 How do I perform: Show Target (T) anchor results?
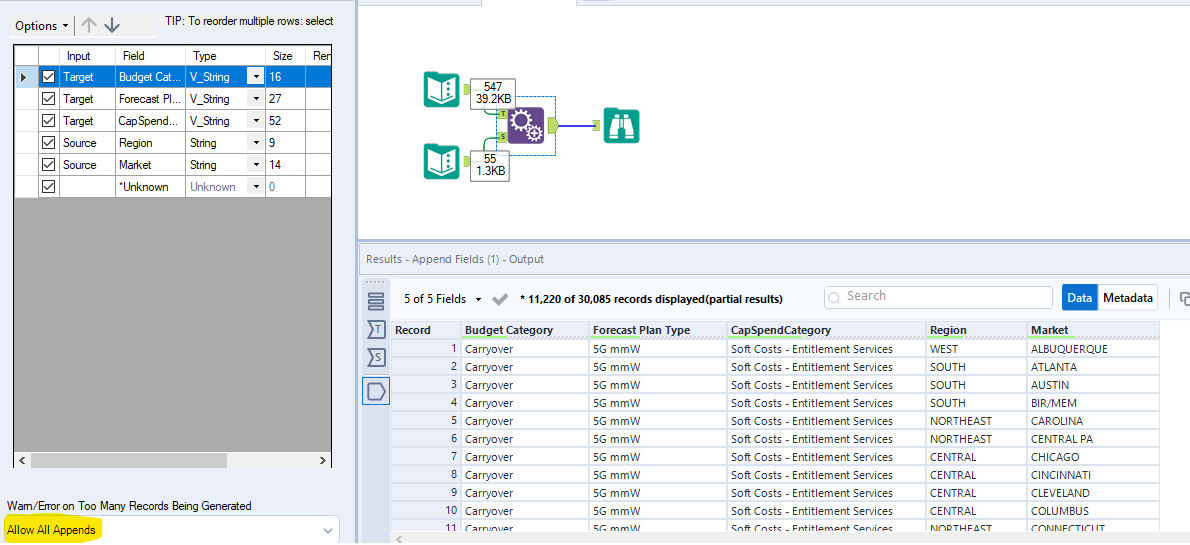pos(376,329)
